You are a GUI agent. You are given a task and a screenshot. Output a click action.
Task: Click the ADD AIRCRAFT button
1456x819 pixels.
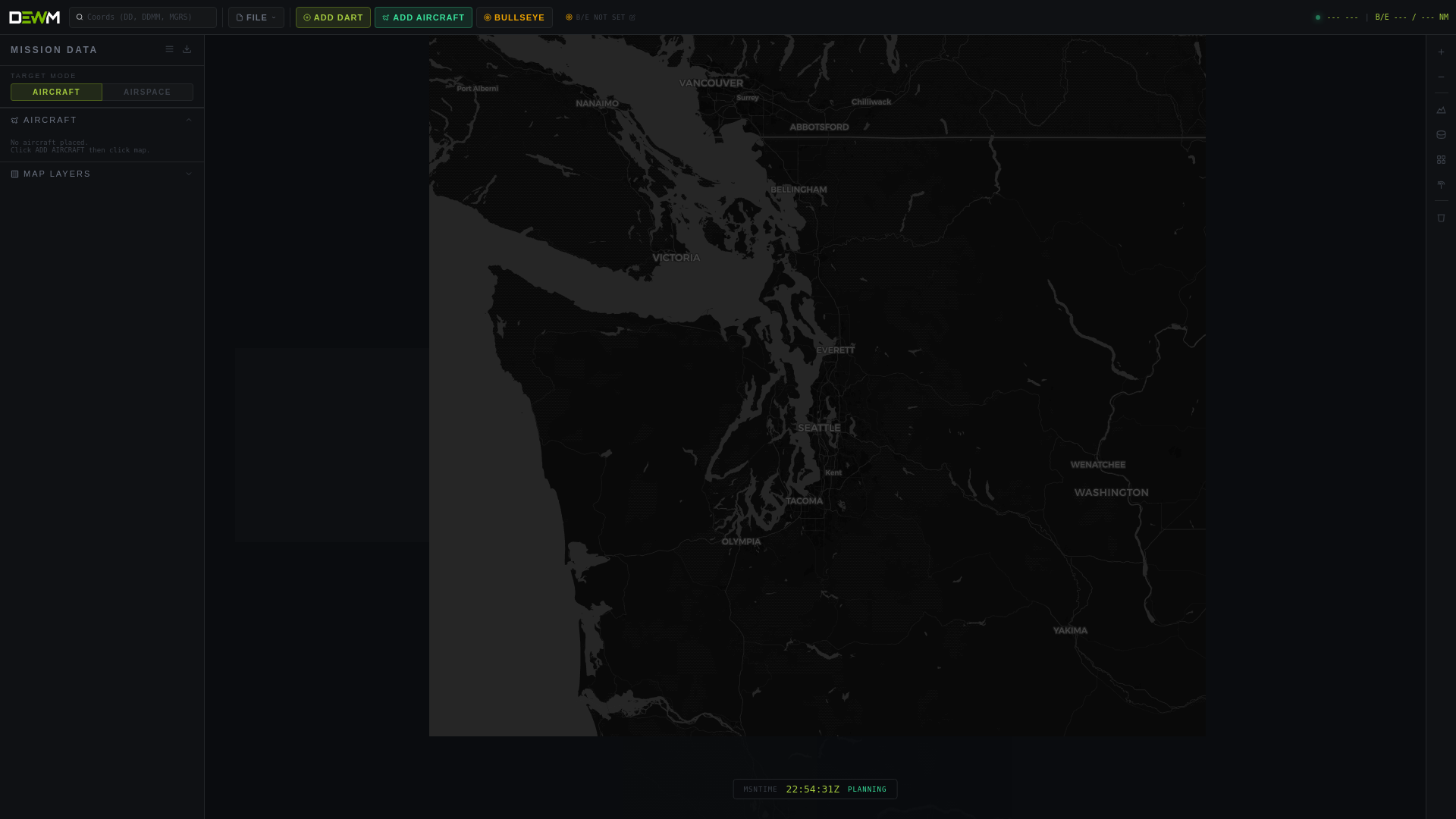(x=423, y=17)
